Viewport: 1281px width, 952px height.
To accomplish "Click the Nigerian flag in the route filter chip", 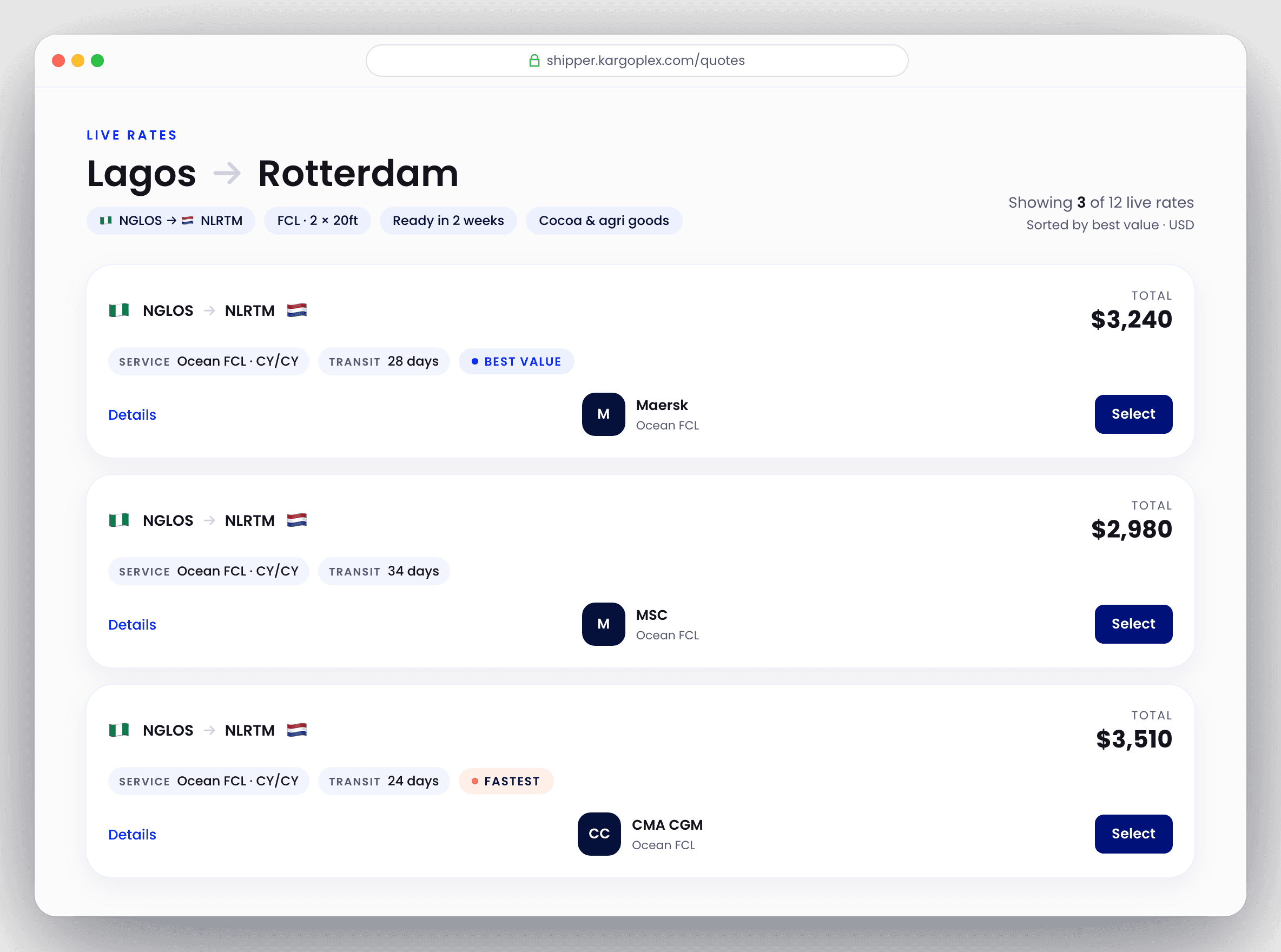I will coord(106,221).
